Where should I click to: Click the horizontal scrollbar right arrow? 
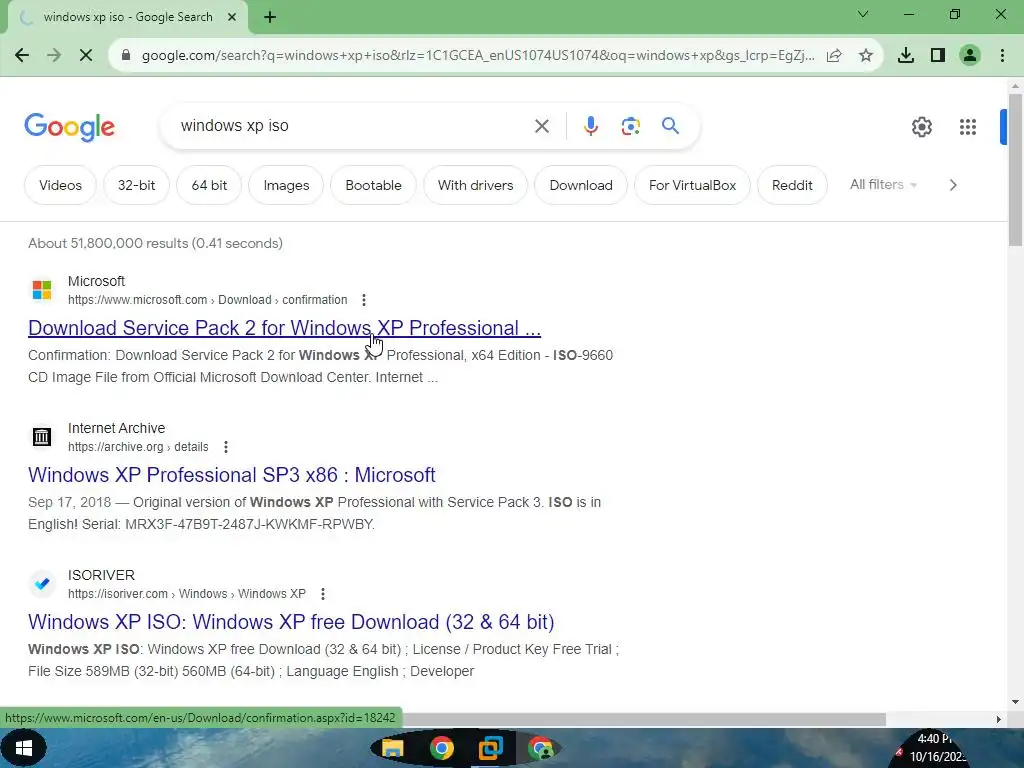[x=999, y=719]
